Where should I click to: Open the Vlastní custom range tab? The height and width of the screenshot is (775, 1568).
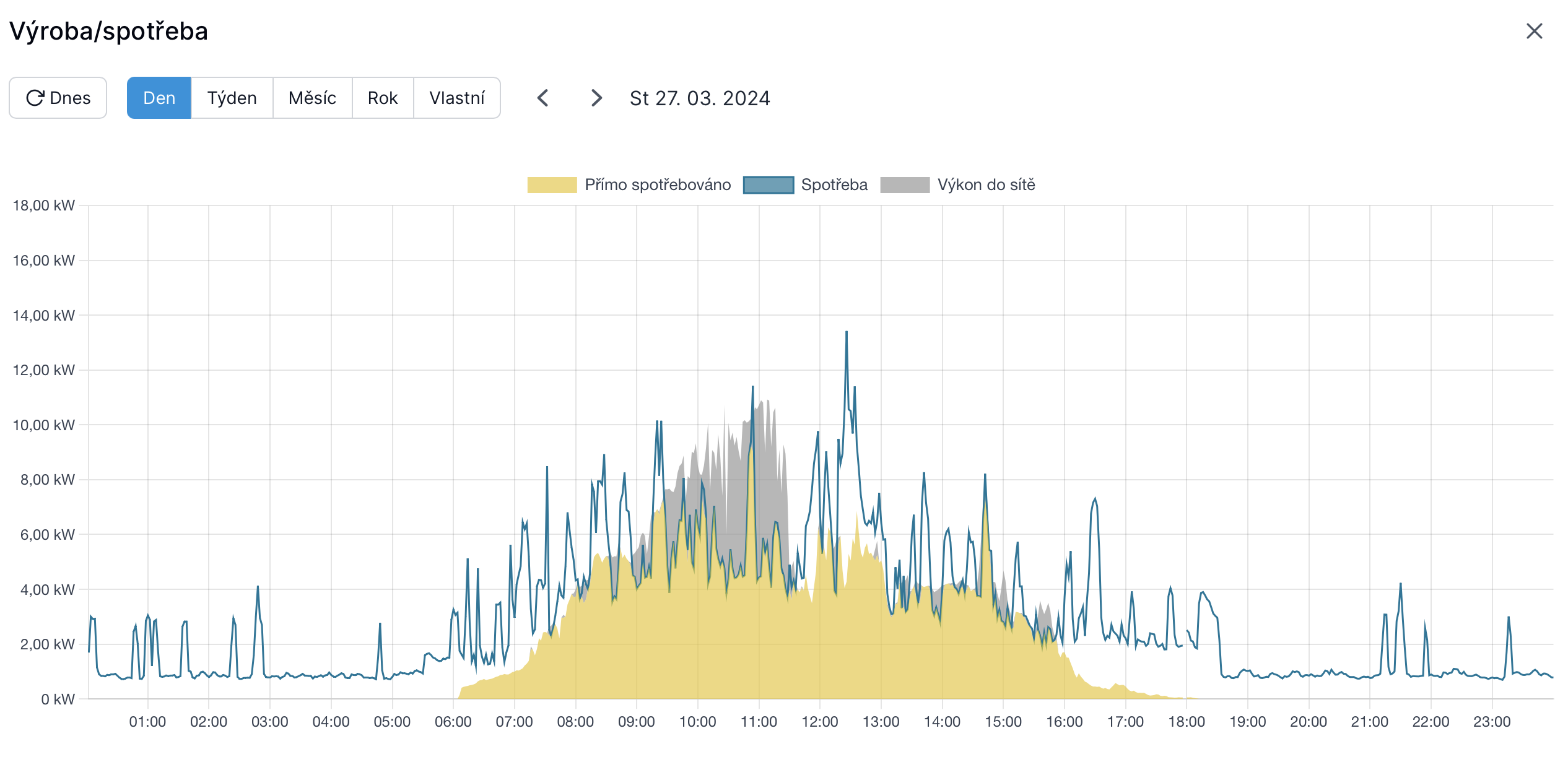[x=457, y=98]
